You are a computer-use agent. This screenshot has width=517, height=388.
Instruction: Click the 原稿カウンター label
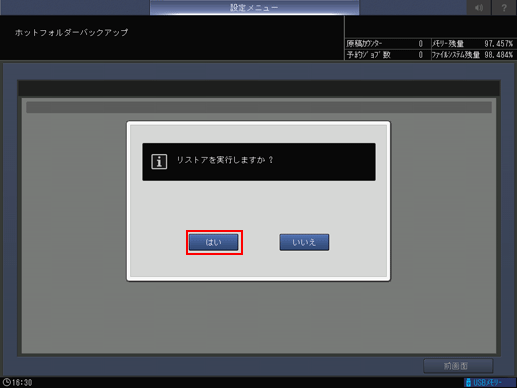pos(364,44)
